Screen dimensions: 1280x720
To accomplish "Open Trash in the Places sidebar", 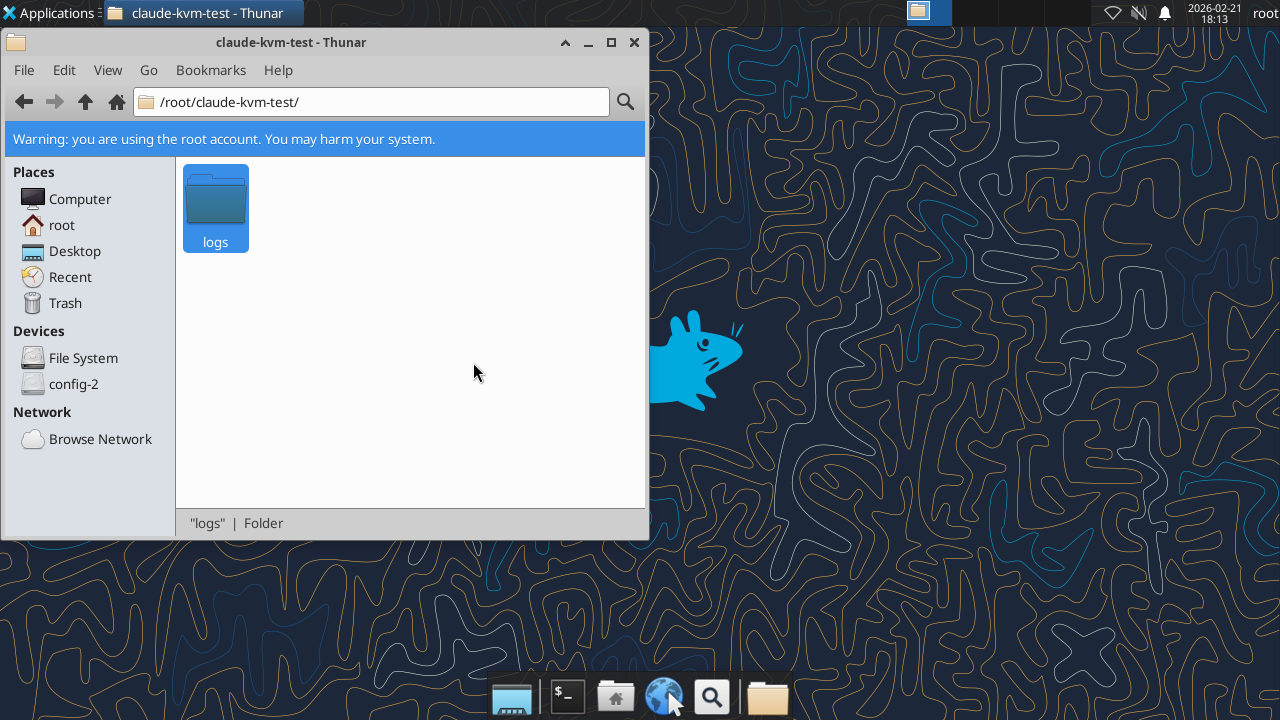I will (65, 303).
